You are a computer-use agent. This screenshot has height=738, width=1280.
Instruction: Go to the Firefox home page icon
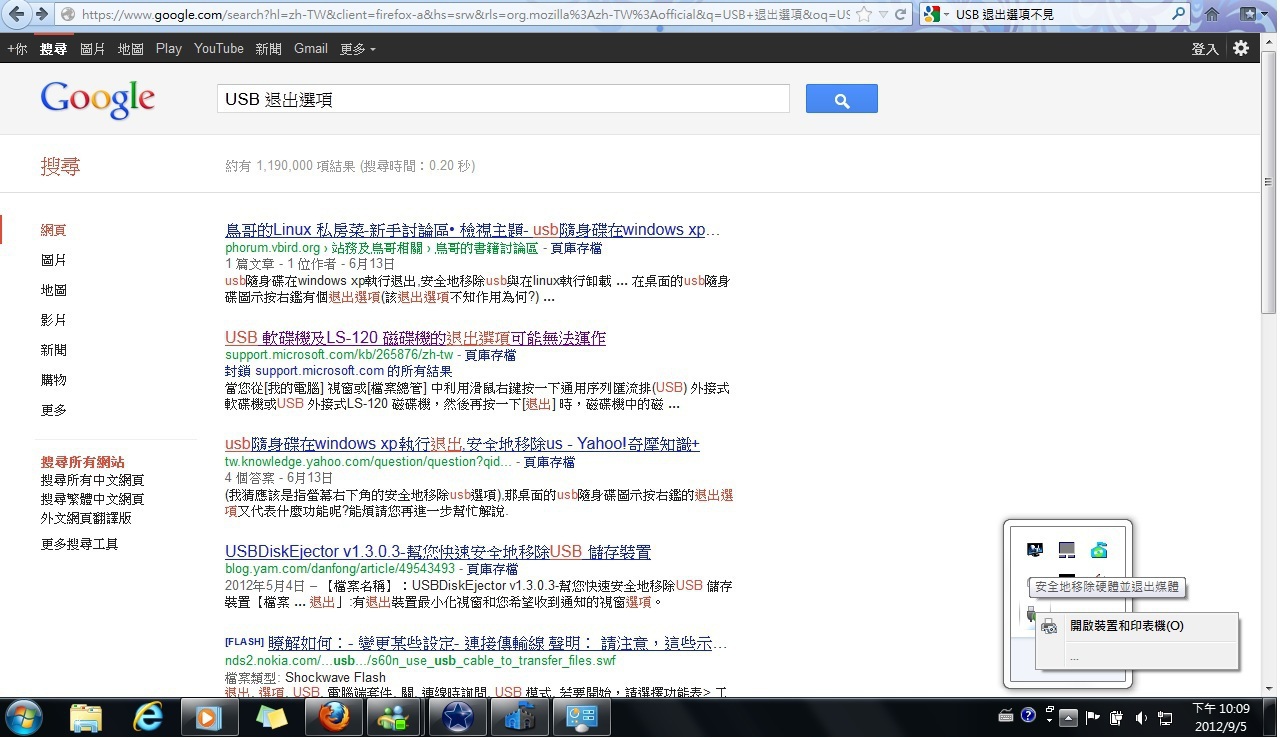click(x=1211, y=15)
